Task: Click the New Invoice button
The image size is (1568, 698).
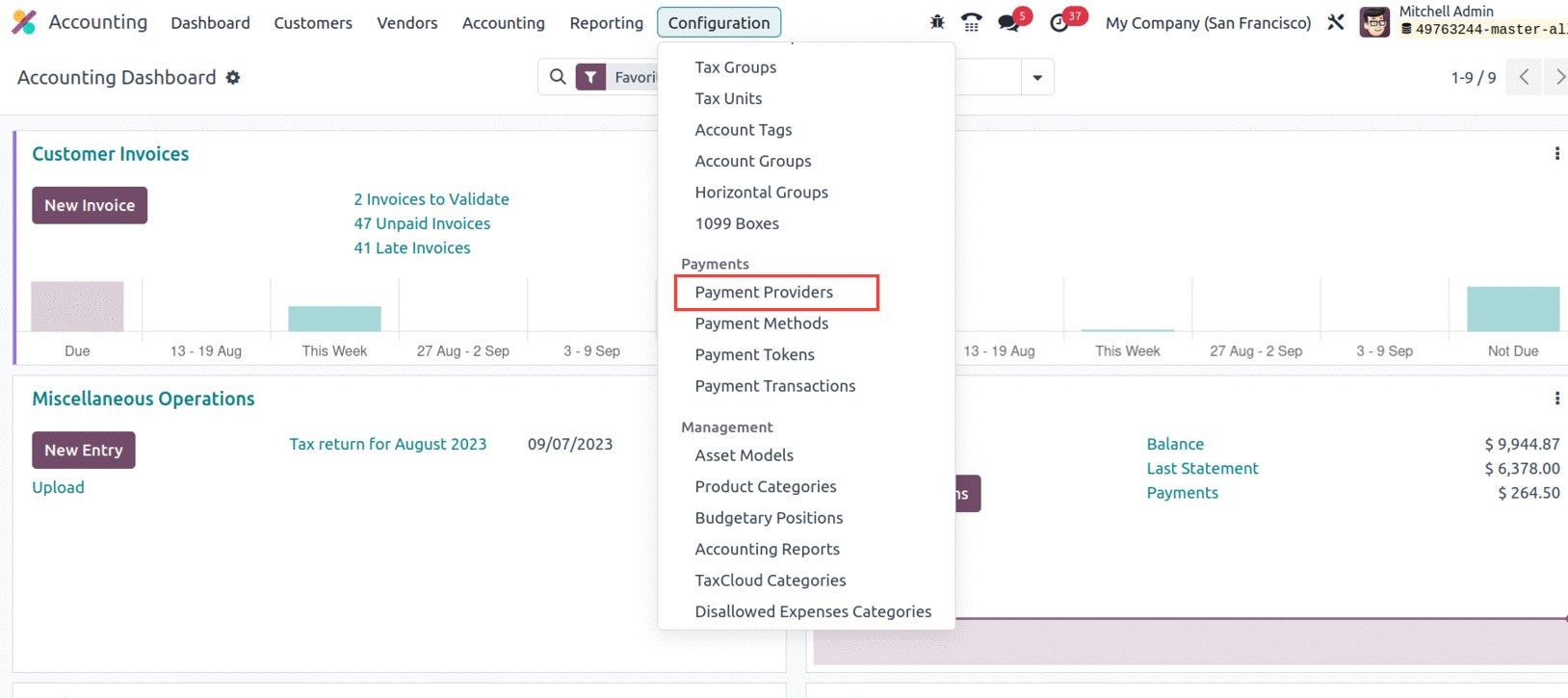Action: [90, 205]
